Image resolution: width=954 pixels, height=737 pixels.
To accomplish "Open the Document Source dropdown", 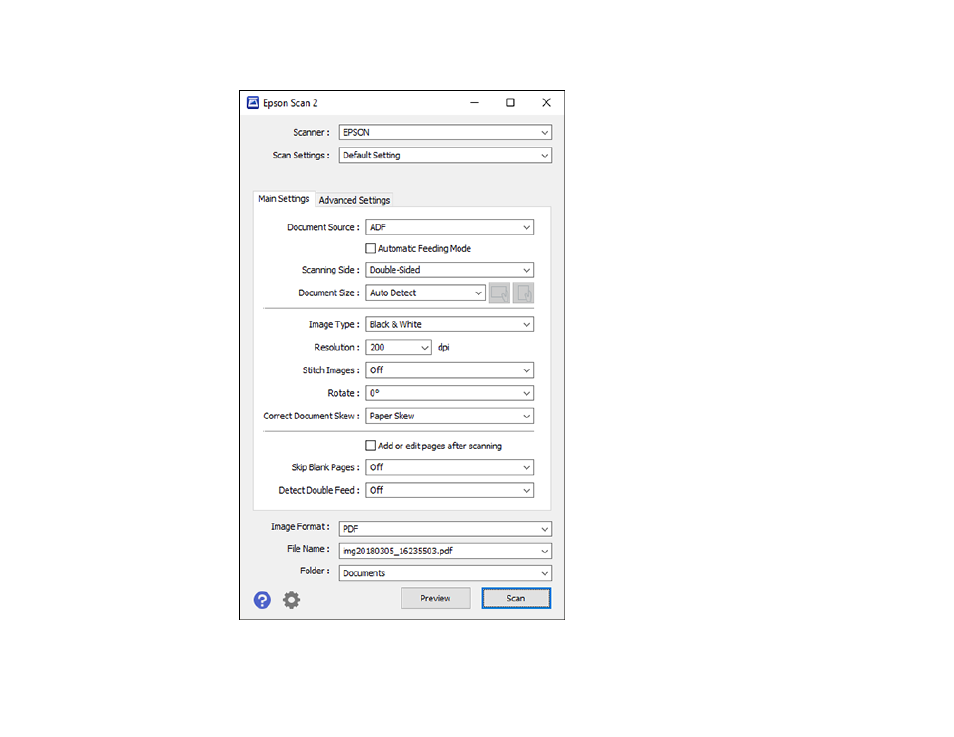I will [450, 227].
